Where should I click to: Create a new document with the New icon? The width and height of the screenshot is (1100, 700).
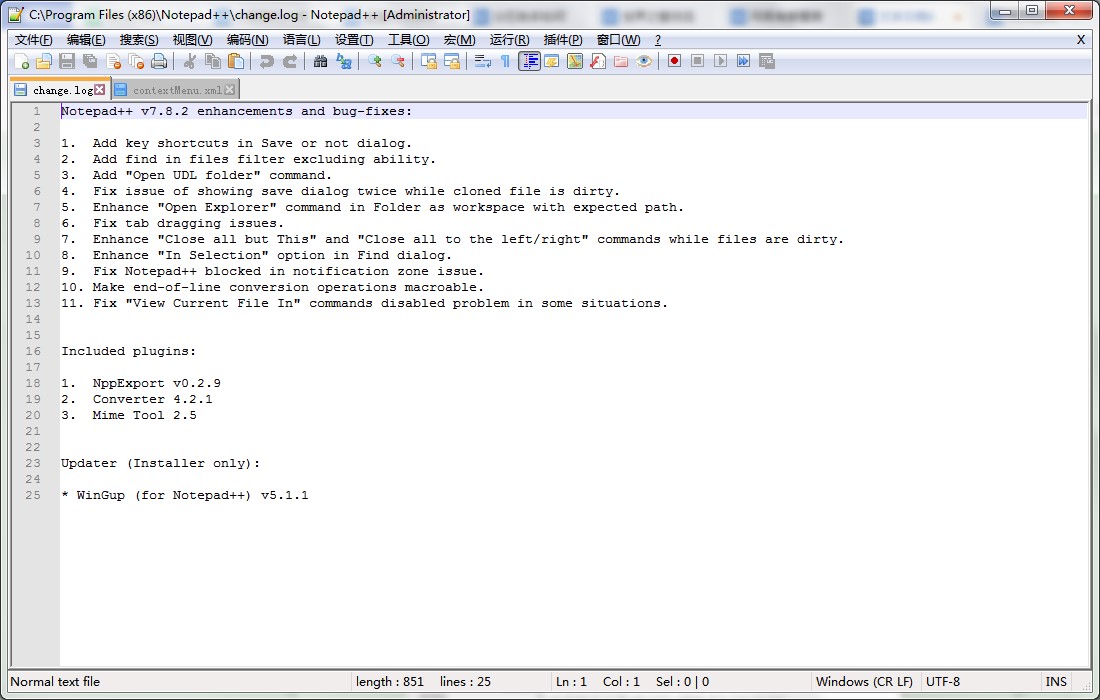tap(22, 61)
